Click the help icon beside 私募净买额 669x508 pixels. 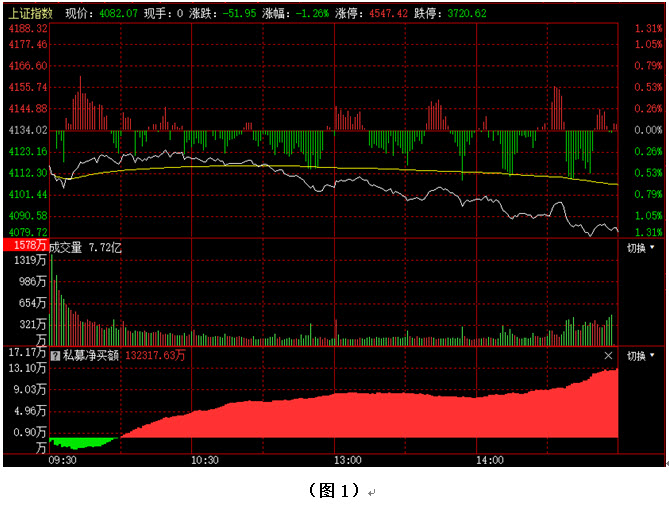pos(56,355)
